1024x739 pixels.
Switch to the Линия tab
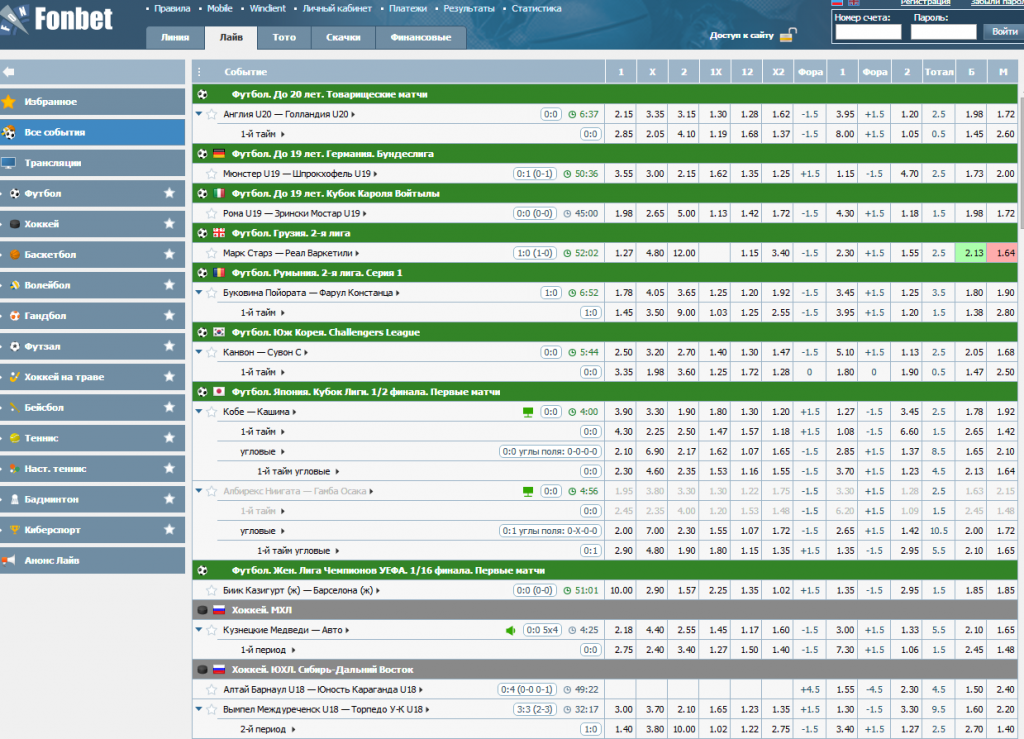pos(175,38)
